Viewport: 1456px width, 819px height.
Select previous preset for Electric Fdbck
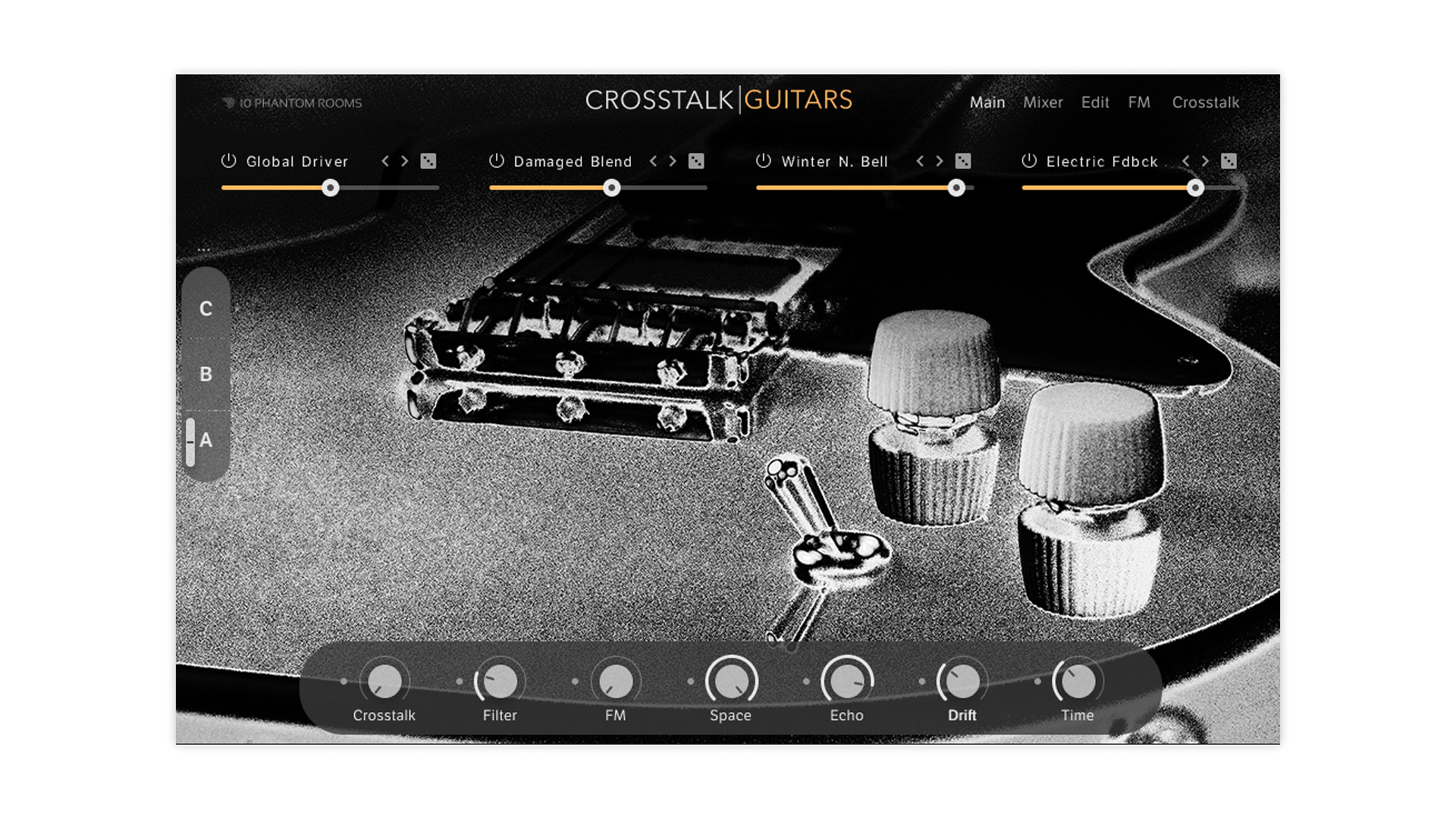(1186, 161)
